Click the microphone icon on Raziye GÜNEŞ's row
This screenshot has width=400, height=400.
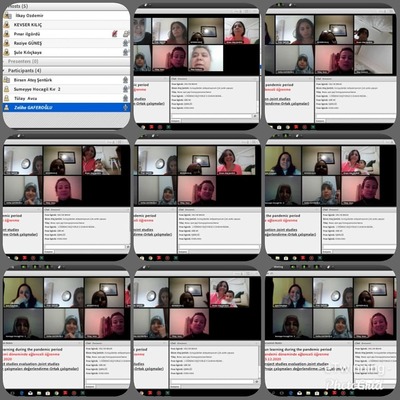[x=125, y=43]
